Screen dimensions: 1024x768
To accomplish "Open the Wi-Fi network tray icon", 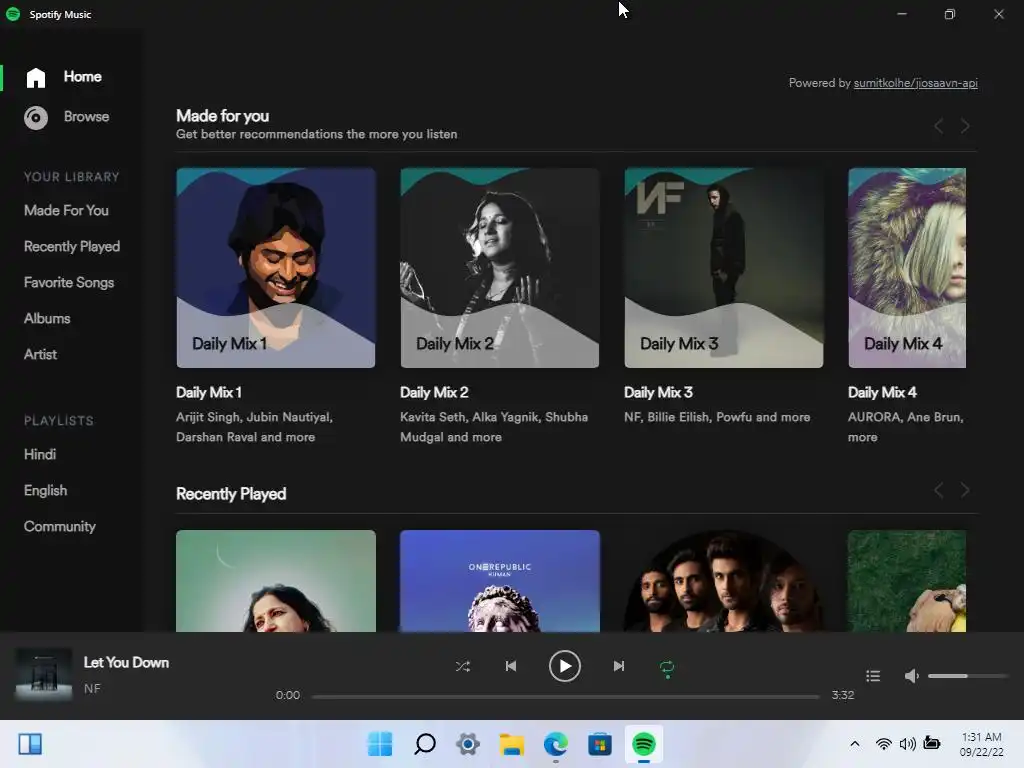I will click(x=884, y=744).
